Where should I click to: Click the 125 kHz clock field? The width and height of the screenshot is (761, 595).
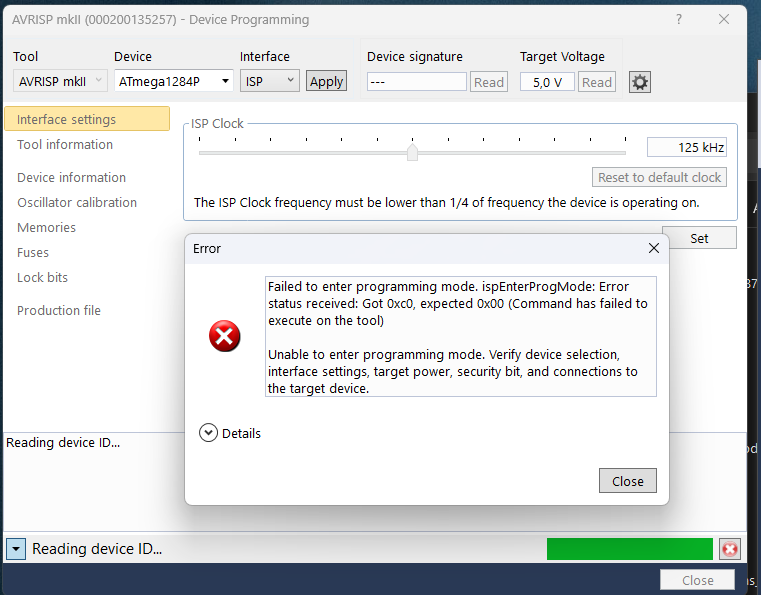pyautogui.click(x=687, y=147)
